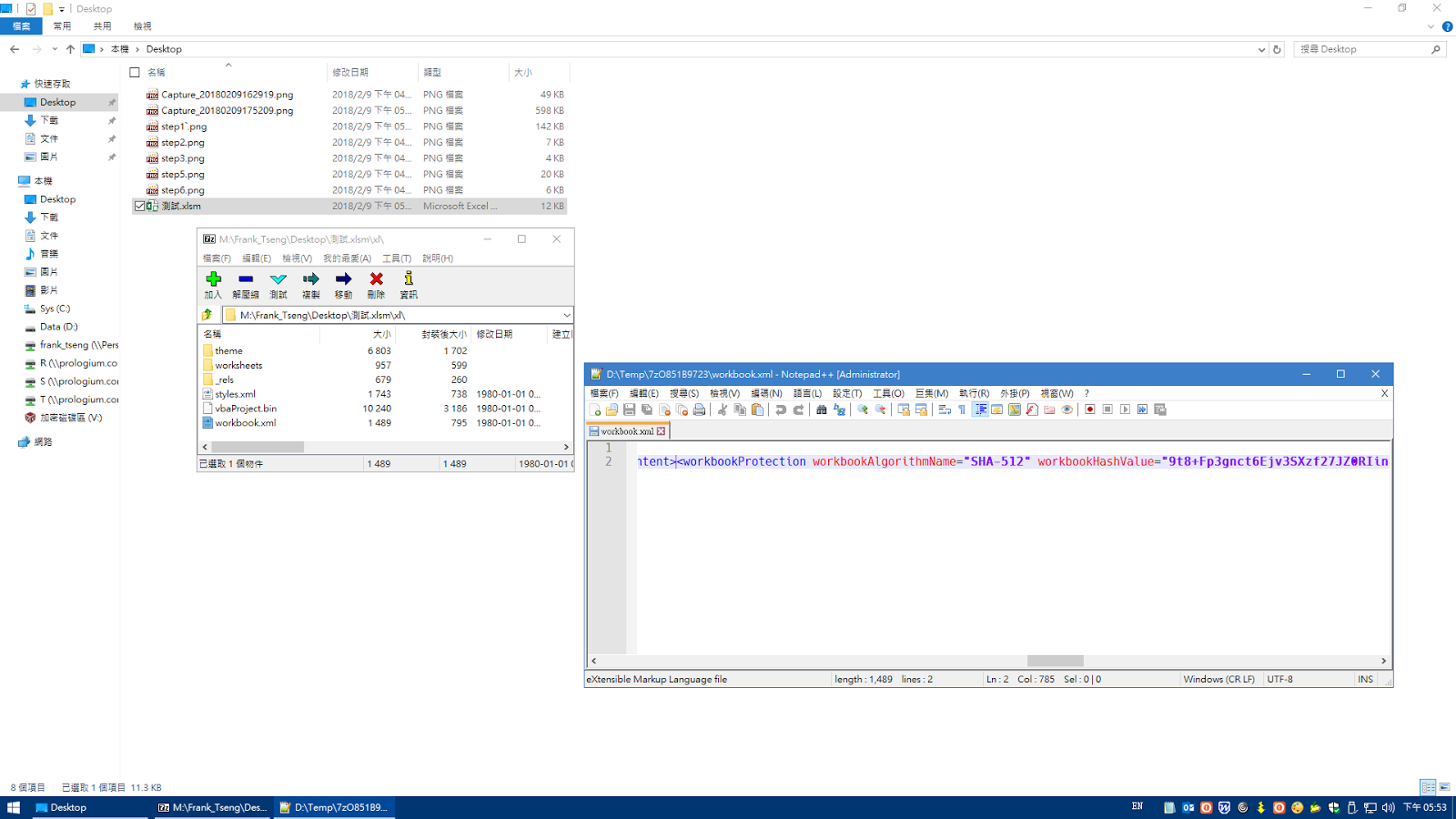Start macro recording in Notepad++ toolbar
This screenshot has height=819, width=1456.
point(1089,409)
